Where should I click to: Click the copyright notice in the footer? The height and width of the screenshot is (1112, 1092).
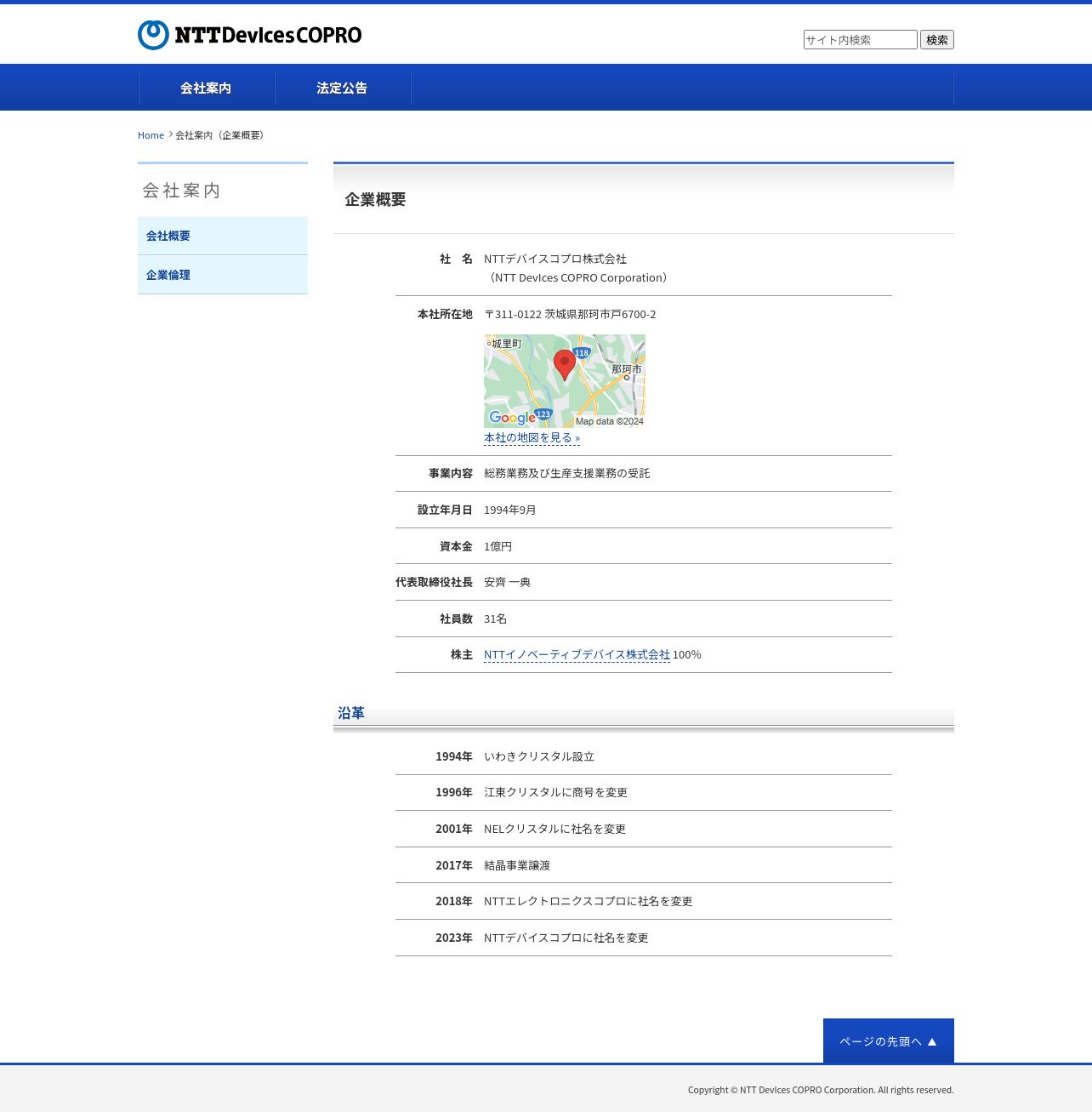tap(821, 1090)
